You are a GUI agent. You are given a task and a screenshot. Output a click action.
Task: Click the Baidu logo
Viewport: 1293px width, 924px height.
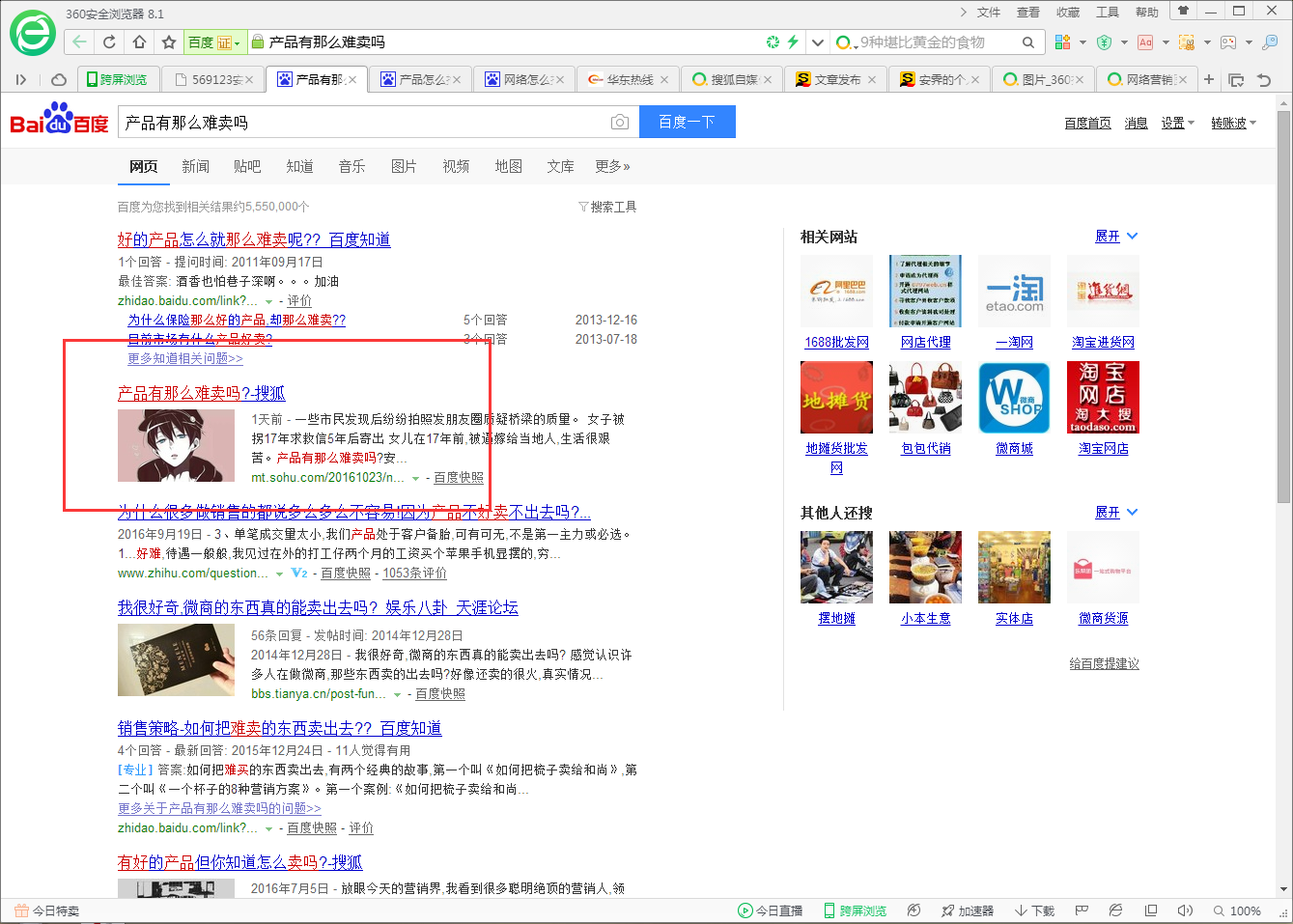point(60,120)
